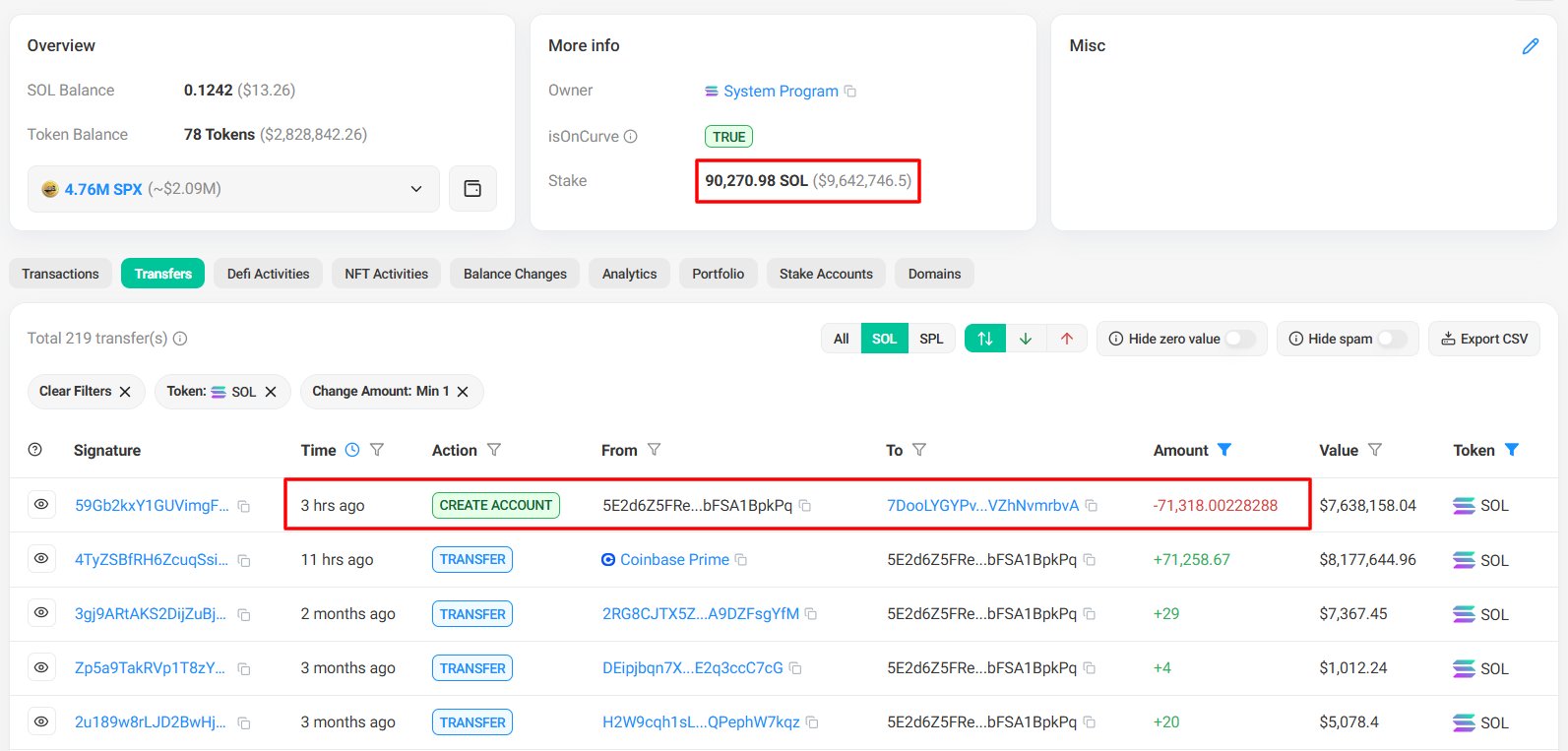The height and width of the screenshot is (751, 1568).
Task: Click the help icon left of Signature
Action: (x=35, y=450)
